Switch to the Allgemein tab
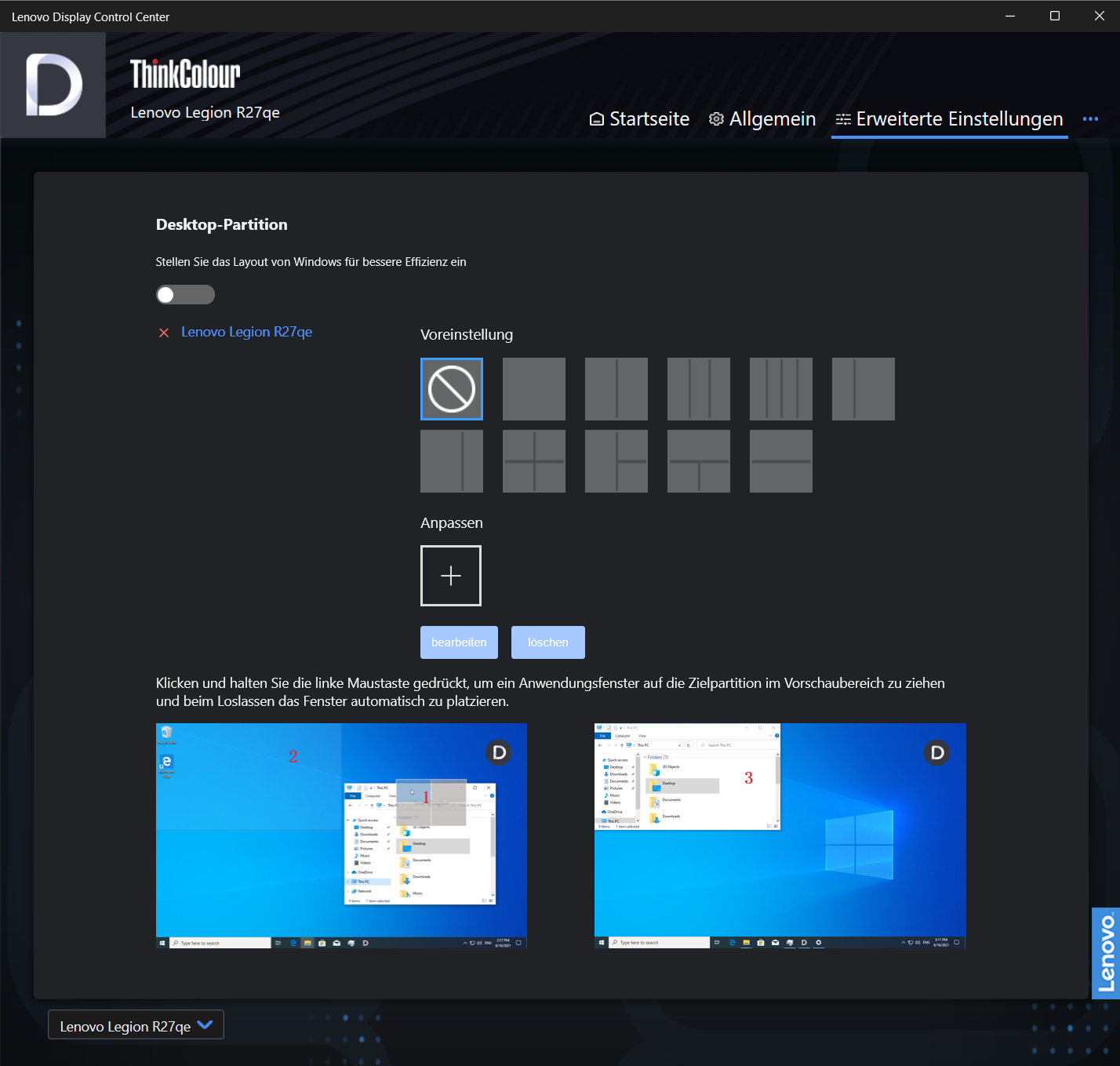Screen dimensions: 1120x1066 click(x=762, y=119)
